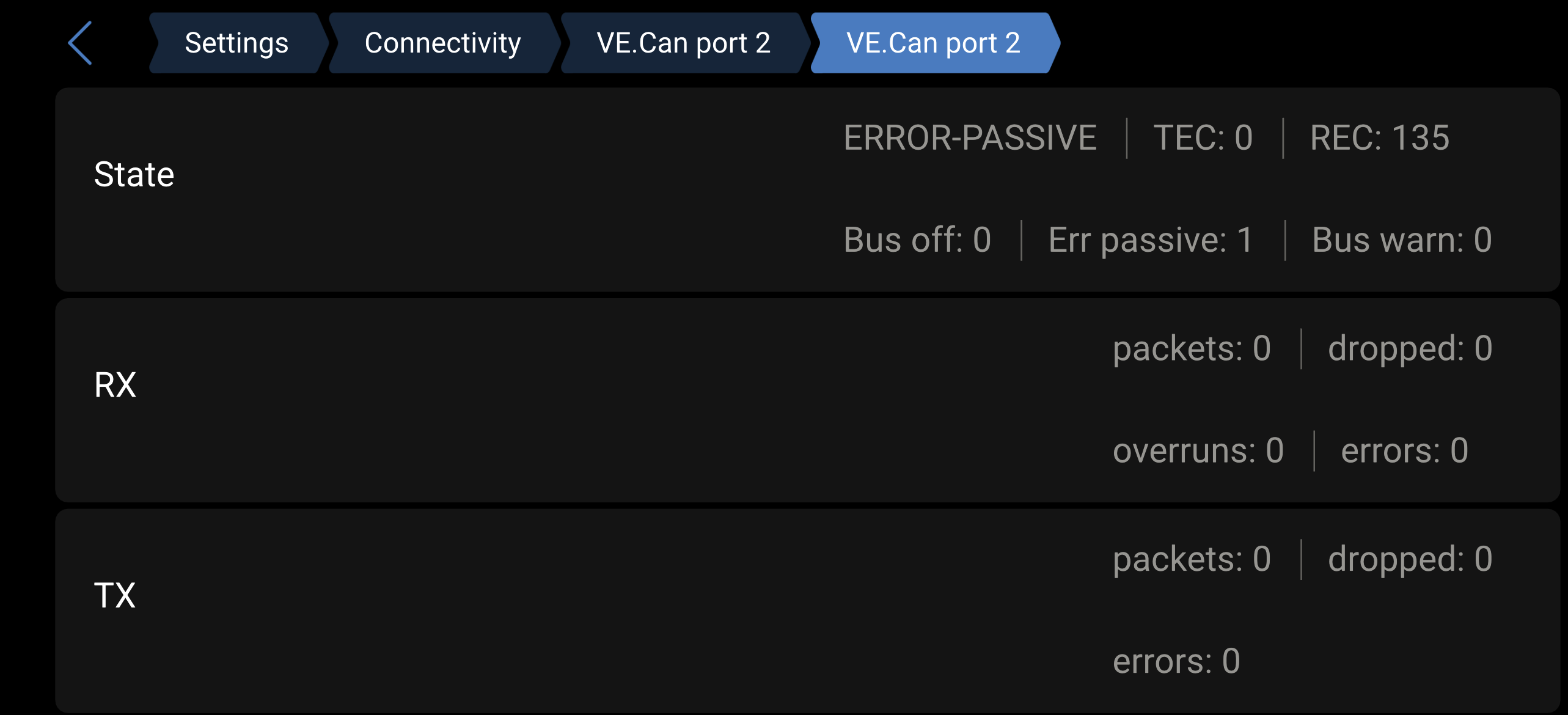Click the TX row label

115,595
